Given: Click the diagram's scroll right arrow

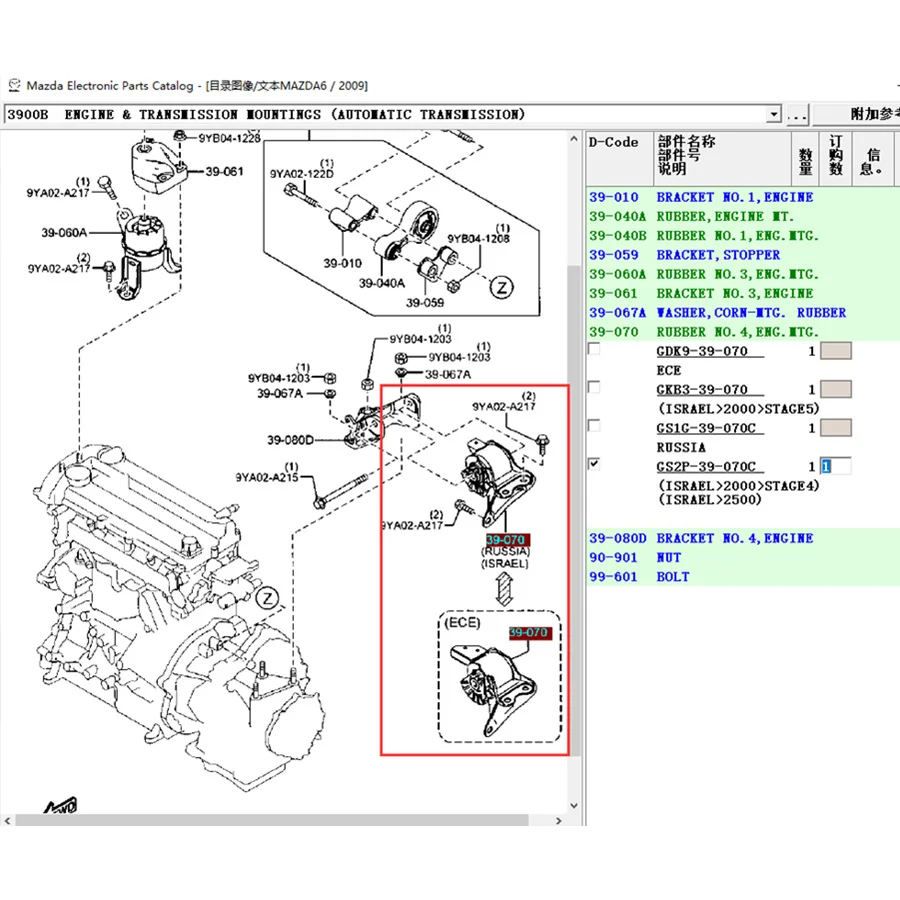Looking at the screenshot, I should (x=558, y=821).
